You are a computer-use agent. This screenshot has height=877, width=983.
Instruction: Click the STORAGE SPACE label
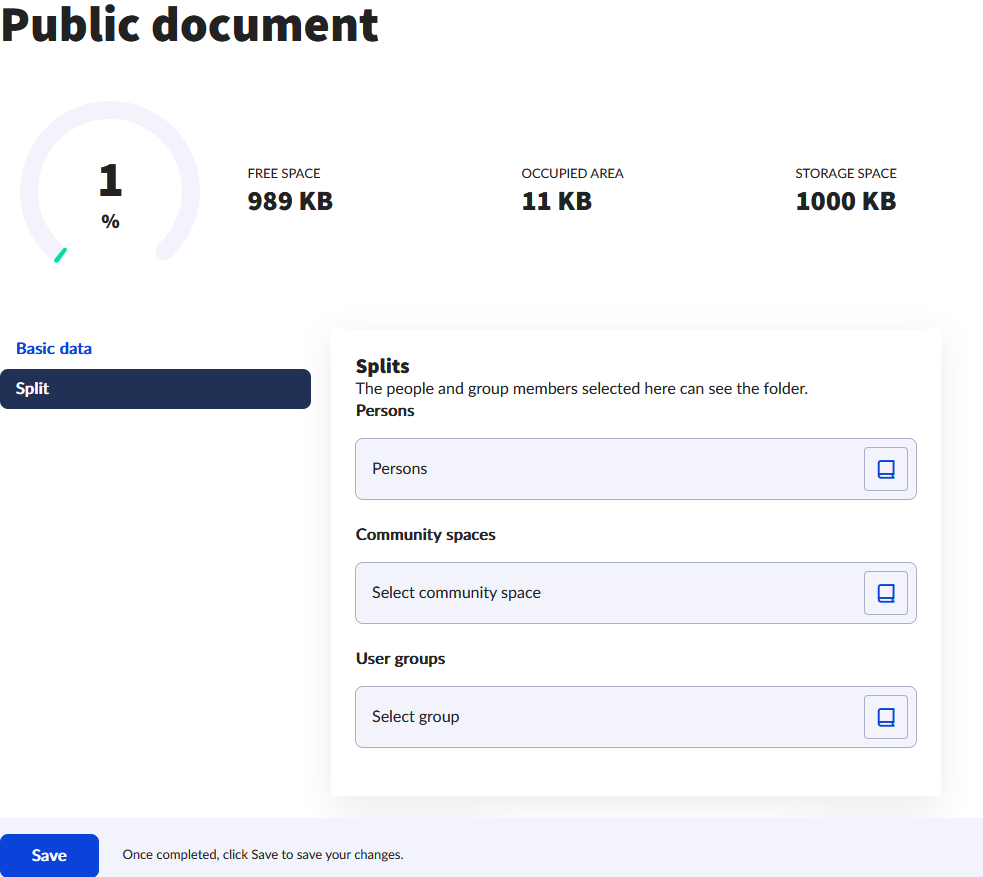point(846,174)
